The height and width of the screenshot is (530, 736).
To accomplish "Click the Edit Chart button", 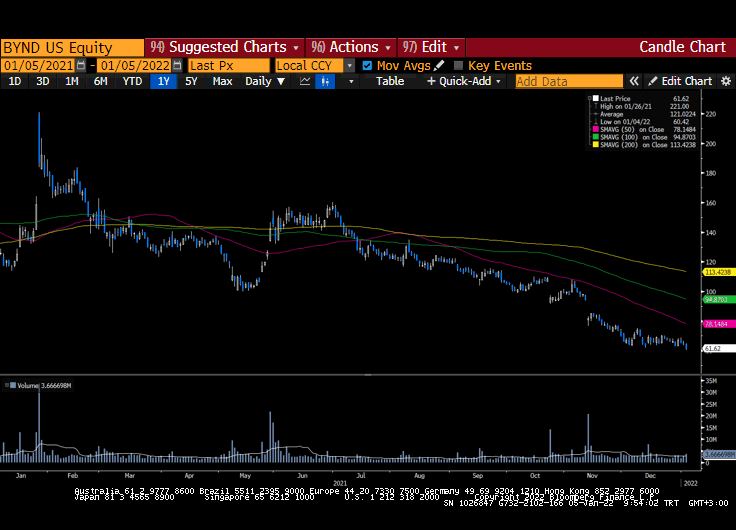I will point(680,81).
